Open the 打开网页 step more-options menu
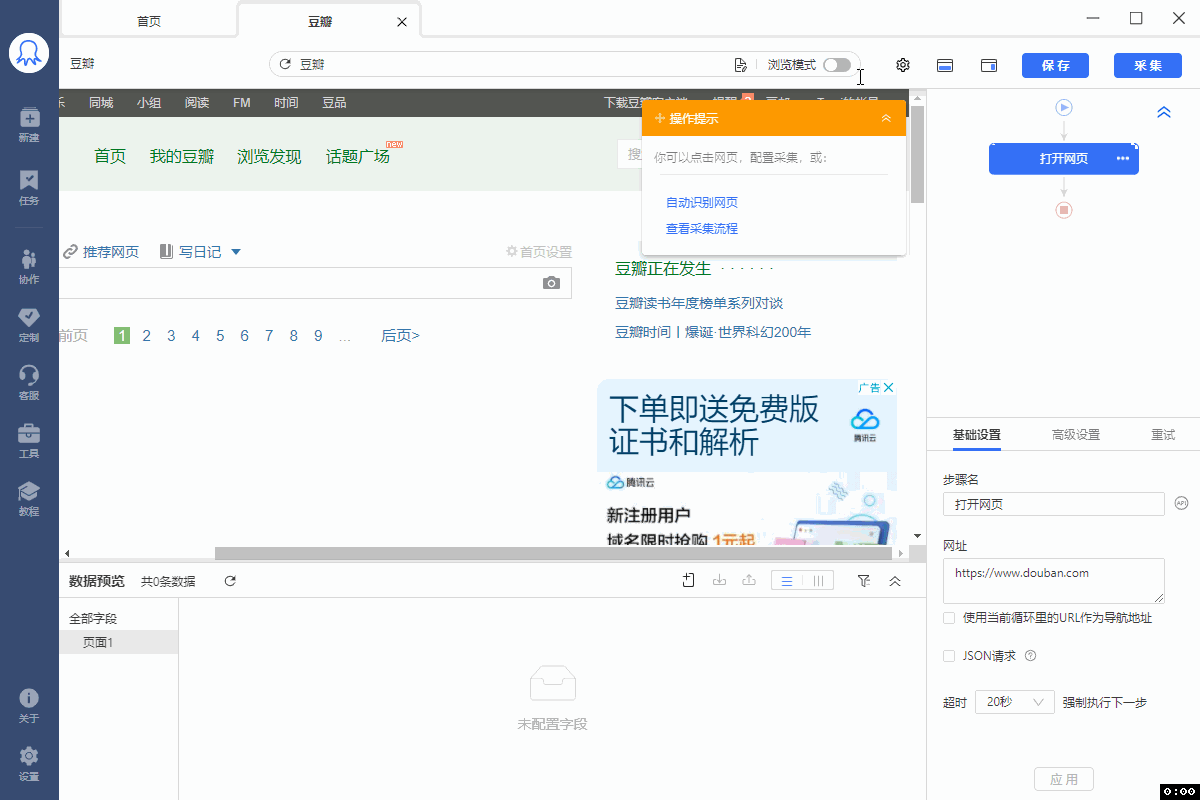The width and height of the screenshot is (1200, 800). pyautogui.click(x=1122, y=159)
